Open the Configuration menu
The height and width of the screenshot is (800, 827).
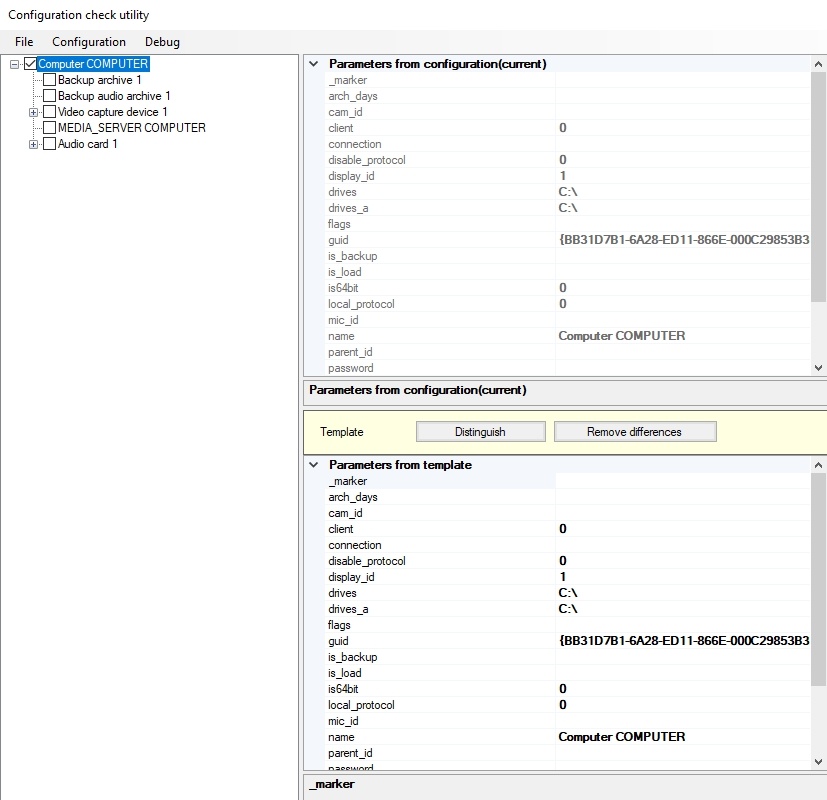click(89, 42)
